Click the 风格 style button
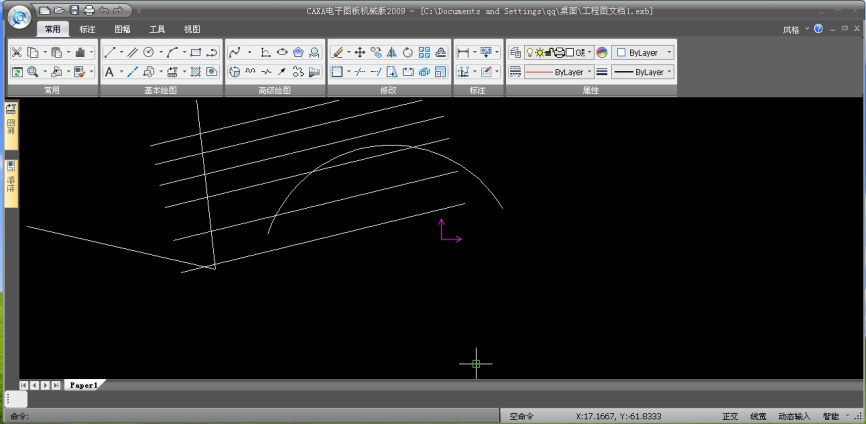This screenshot has width=866, height=424. pos(791,30)
